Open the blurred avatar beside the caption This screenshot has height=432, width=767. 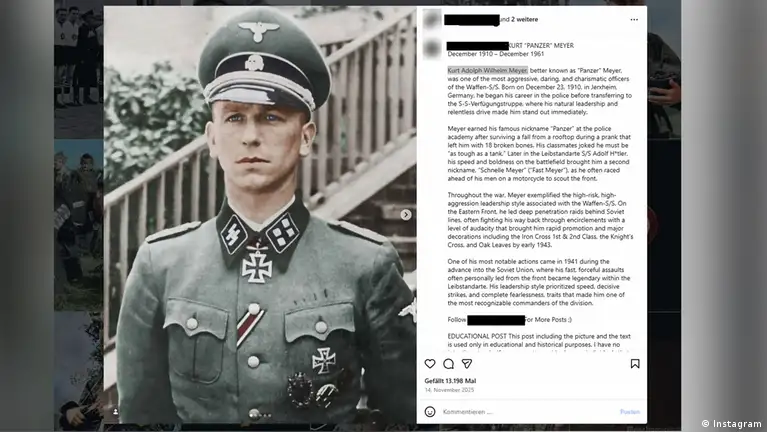[x=432, y=49]
